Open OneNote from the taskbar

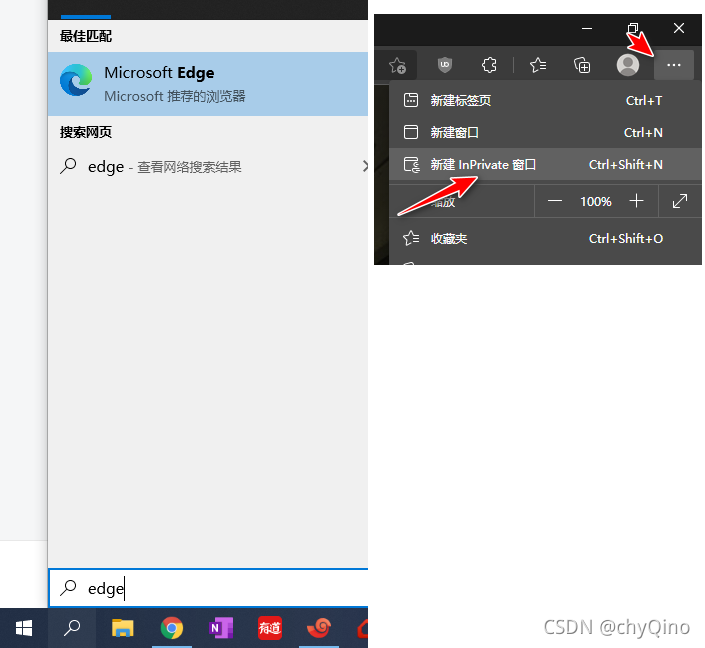pyautogui.click(x=221, y=628)
